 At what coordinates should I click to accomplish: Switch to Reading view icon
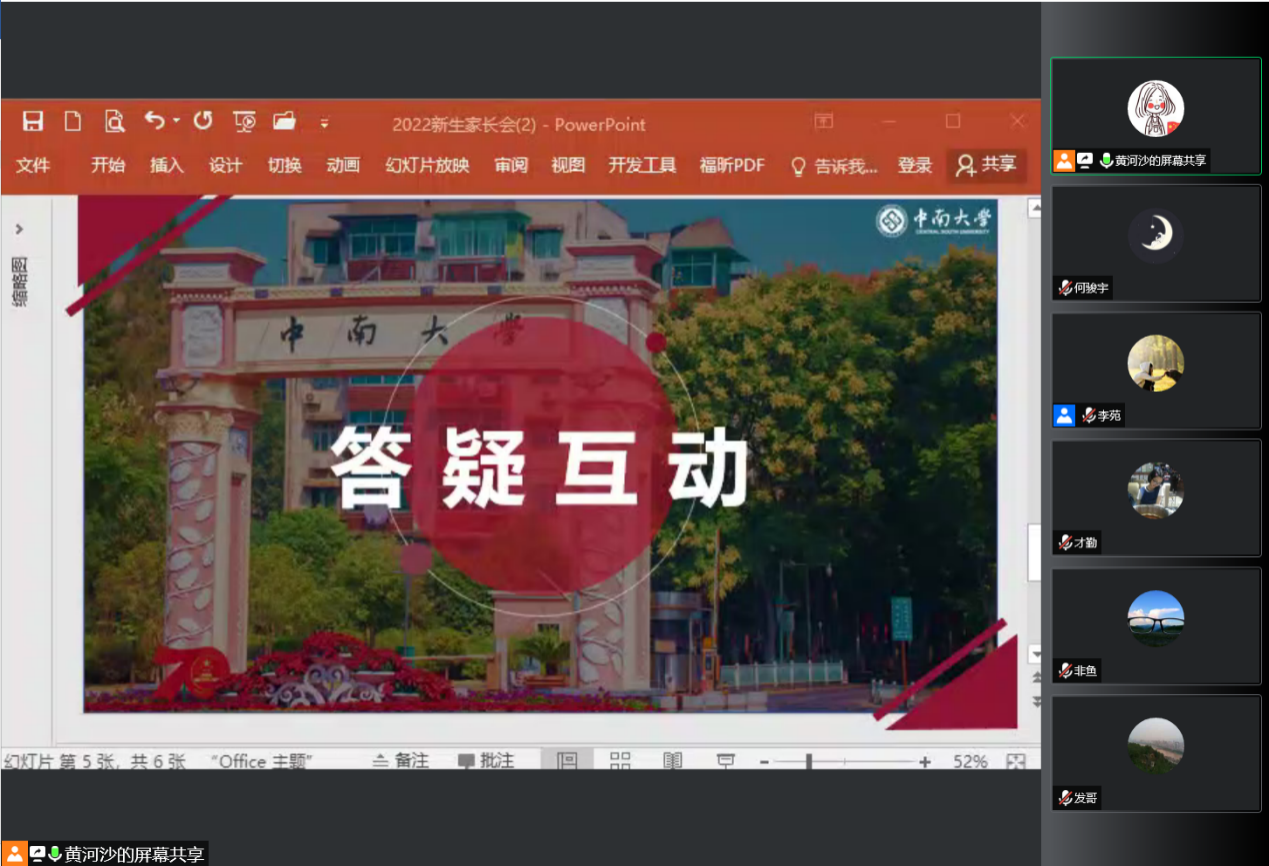coord(673,761)
